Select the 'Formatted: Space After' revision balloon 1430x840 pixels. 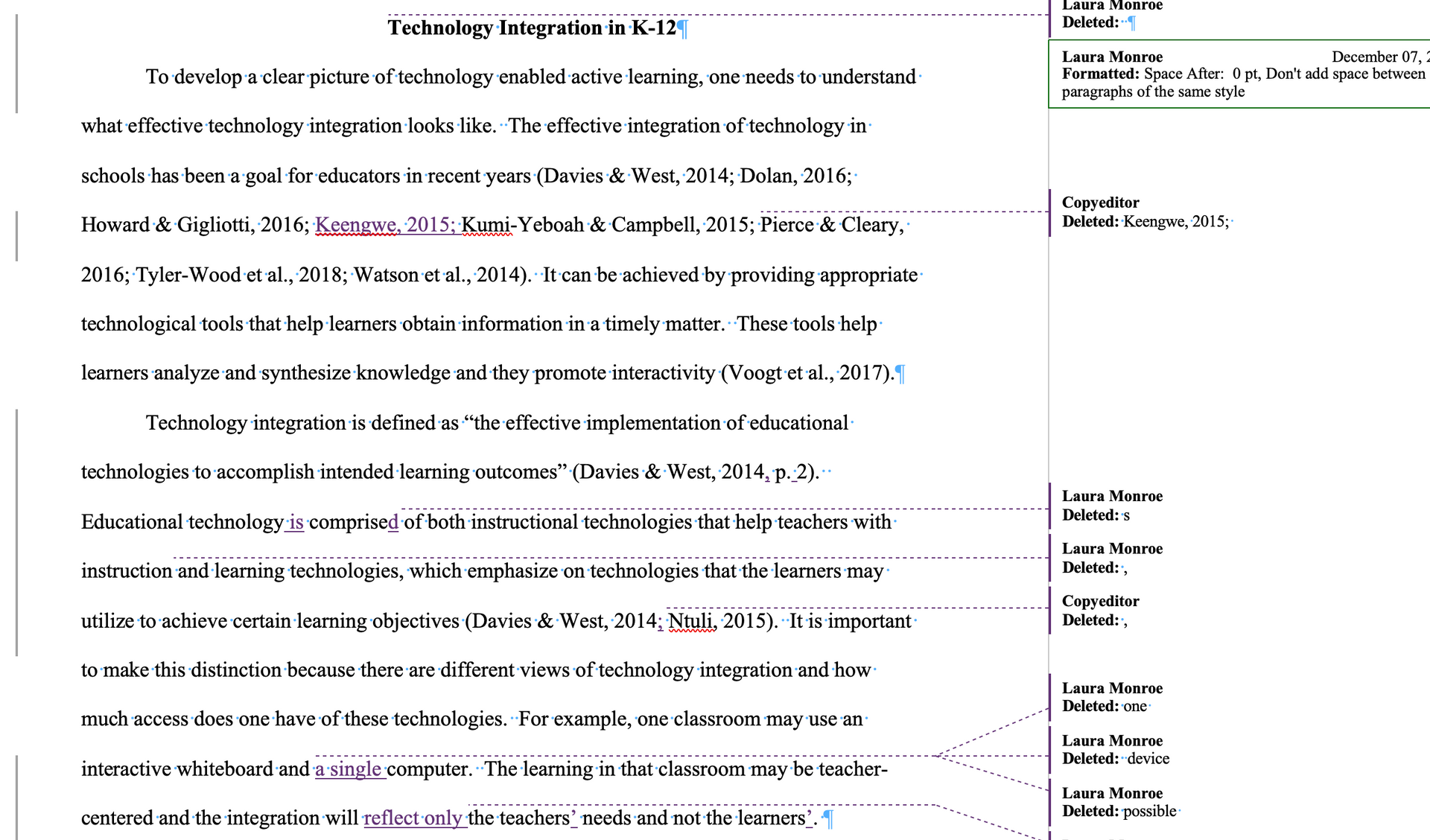point(1236,74)
